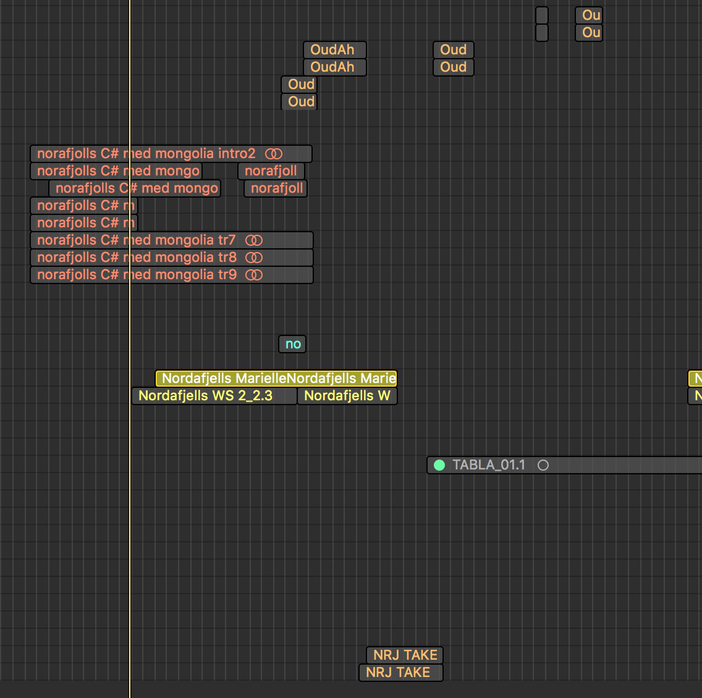Click stereo icon on mongolia tr7 region
The image size is (702, 698).
254,240
